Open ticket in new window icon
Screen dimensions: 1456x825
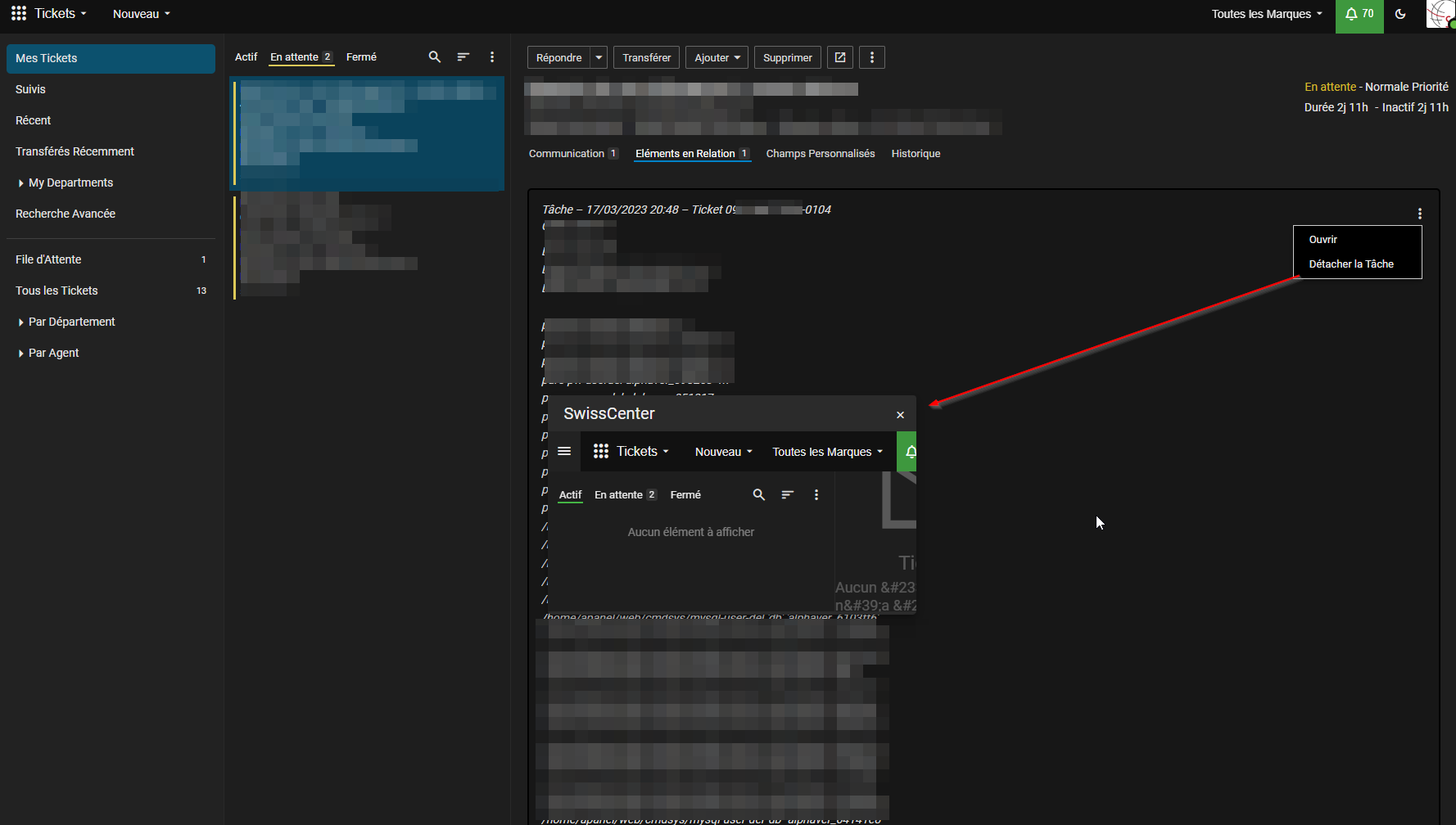pyautogui.click(x=840, y=57)
